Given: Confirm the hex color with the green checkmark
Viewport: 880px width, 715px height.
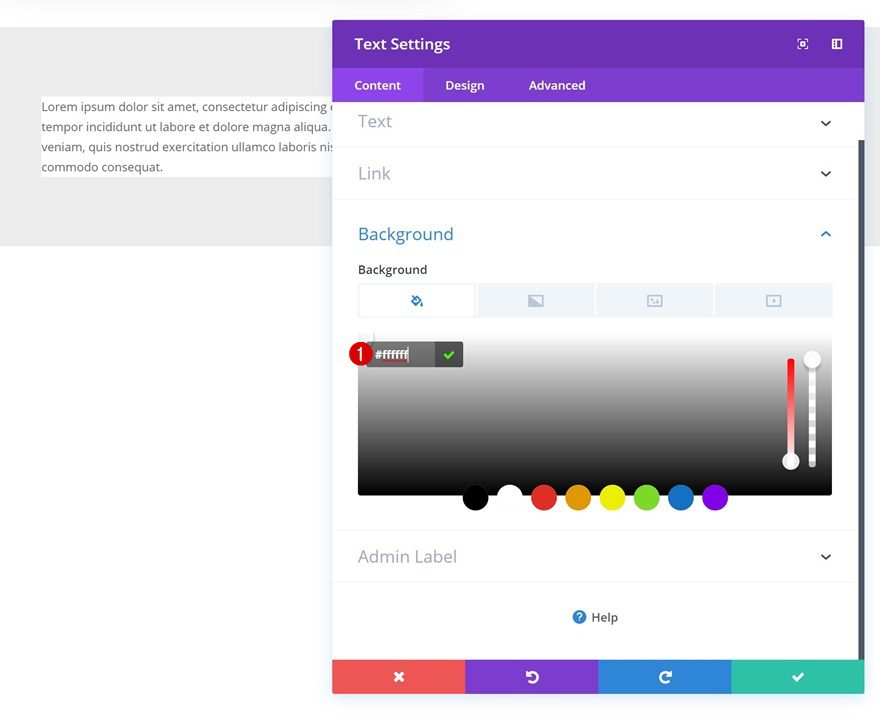Looking at the screenshot, I should click(x=448, y=354).
